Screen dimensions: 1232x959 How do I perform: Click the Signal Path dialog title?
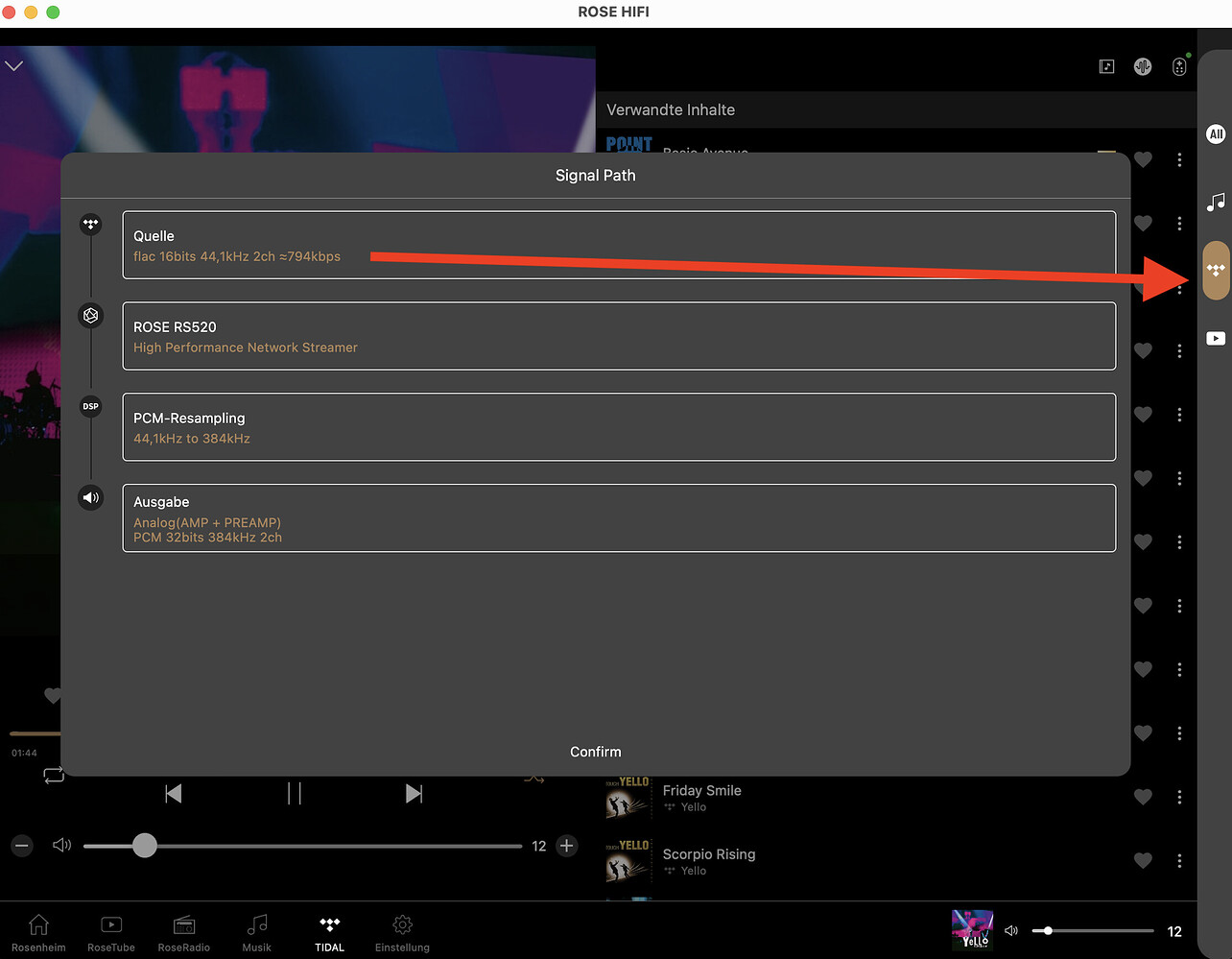point(596,175)
